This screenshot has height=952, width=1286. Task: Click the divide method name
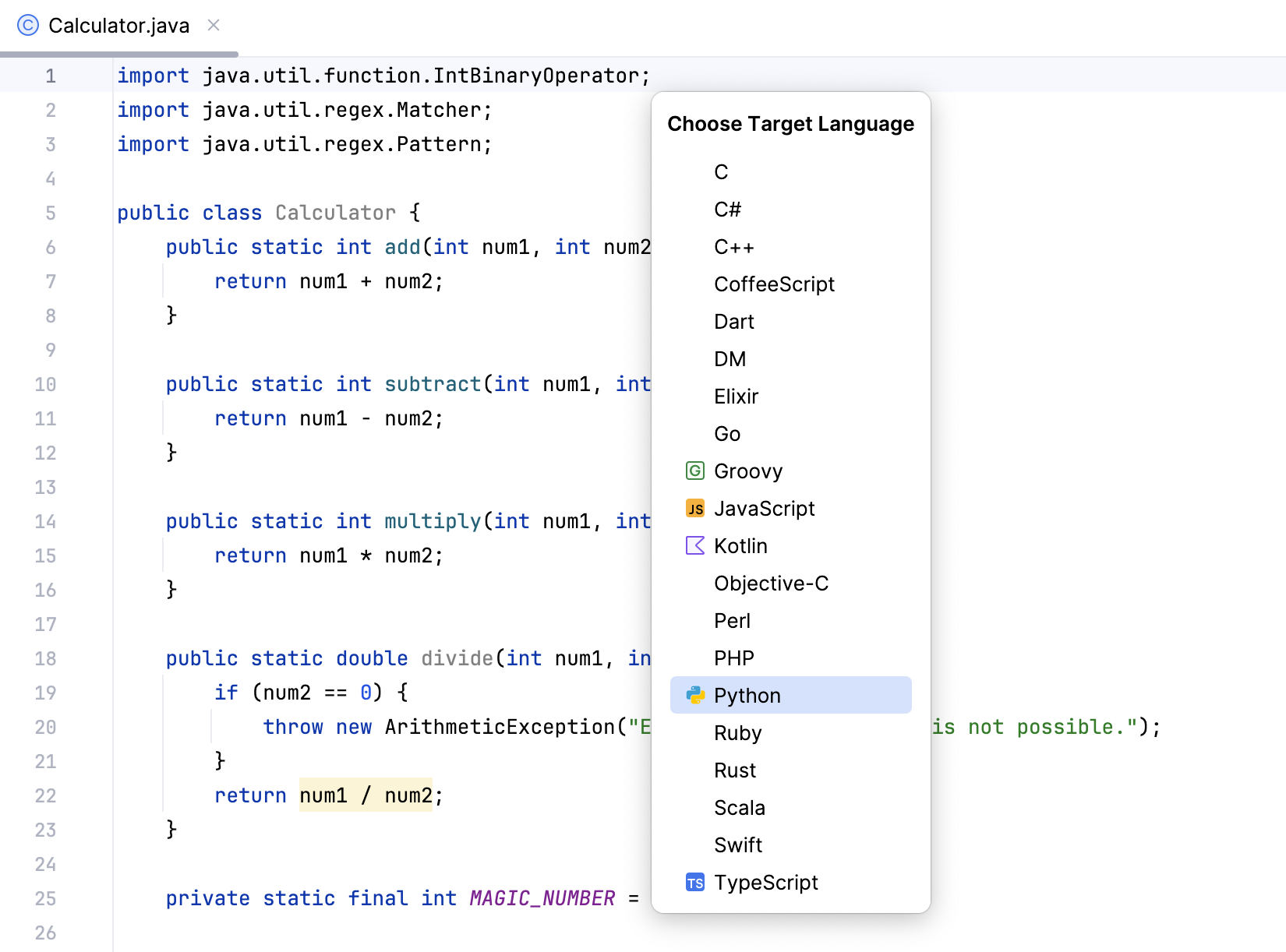(457, 659)
